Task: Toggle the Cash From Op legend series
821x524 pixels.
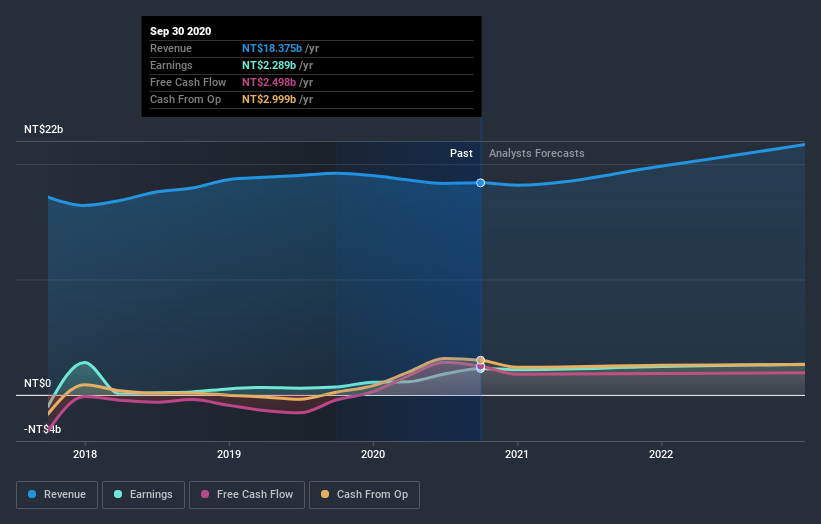Action: click(x=364, y=495)
